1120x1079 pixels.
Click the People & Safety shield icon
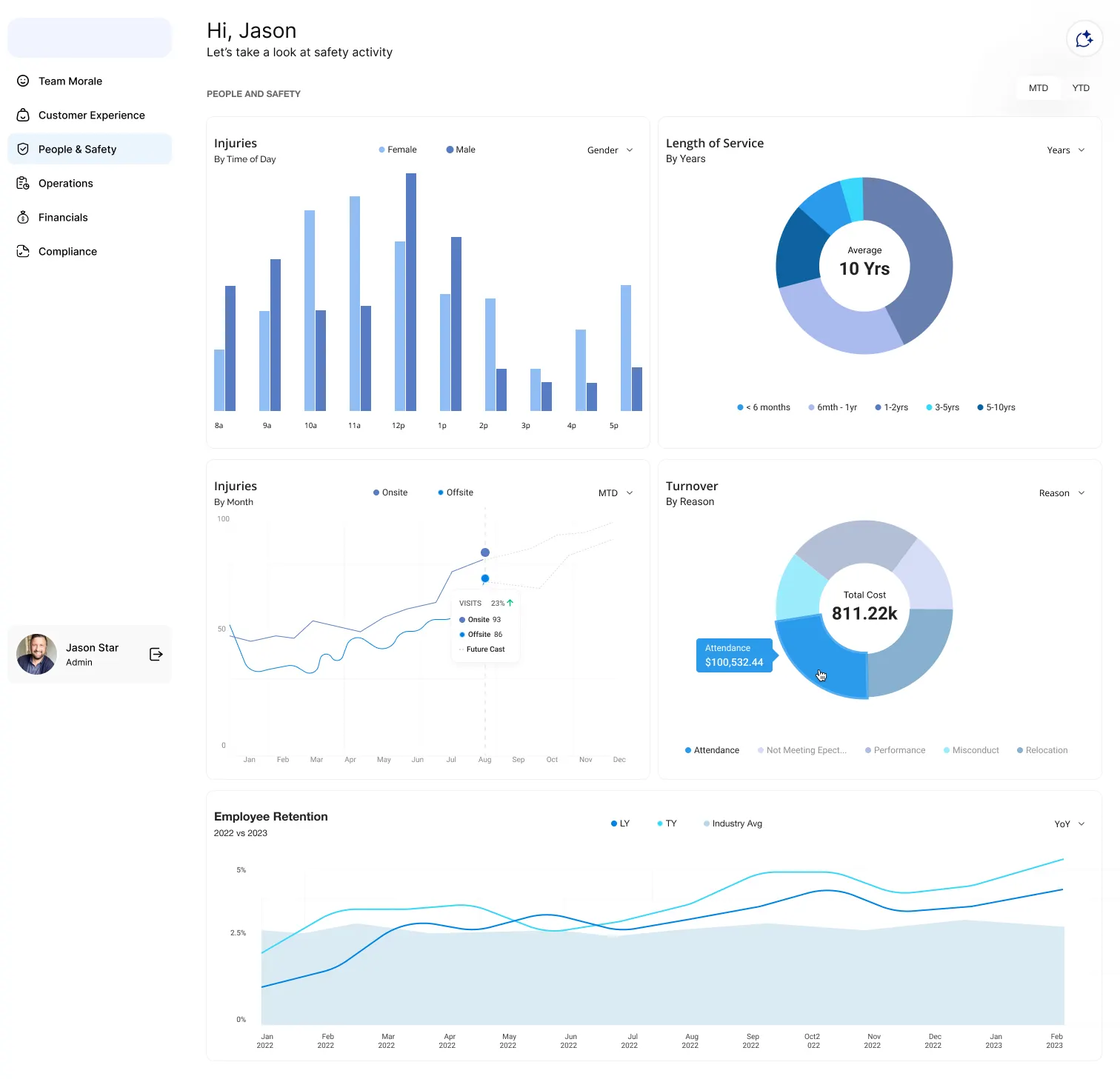coord(23,149)
